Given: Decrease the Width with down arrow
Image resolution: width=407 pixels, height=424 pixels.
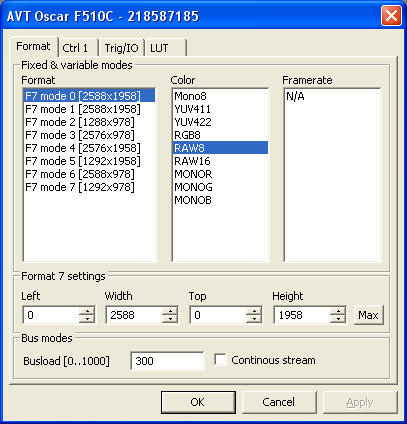Looking at the screenshot, I should [170, 319].
